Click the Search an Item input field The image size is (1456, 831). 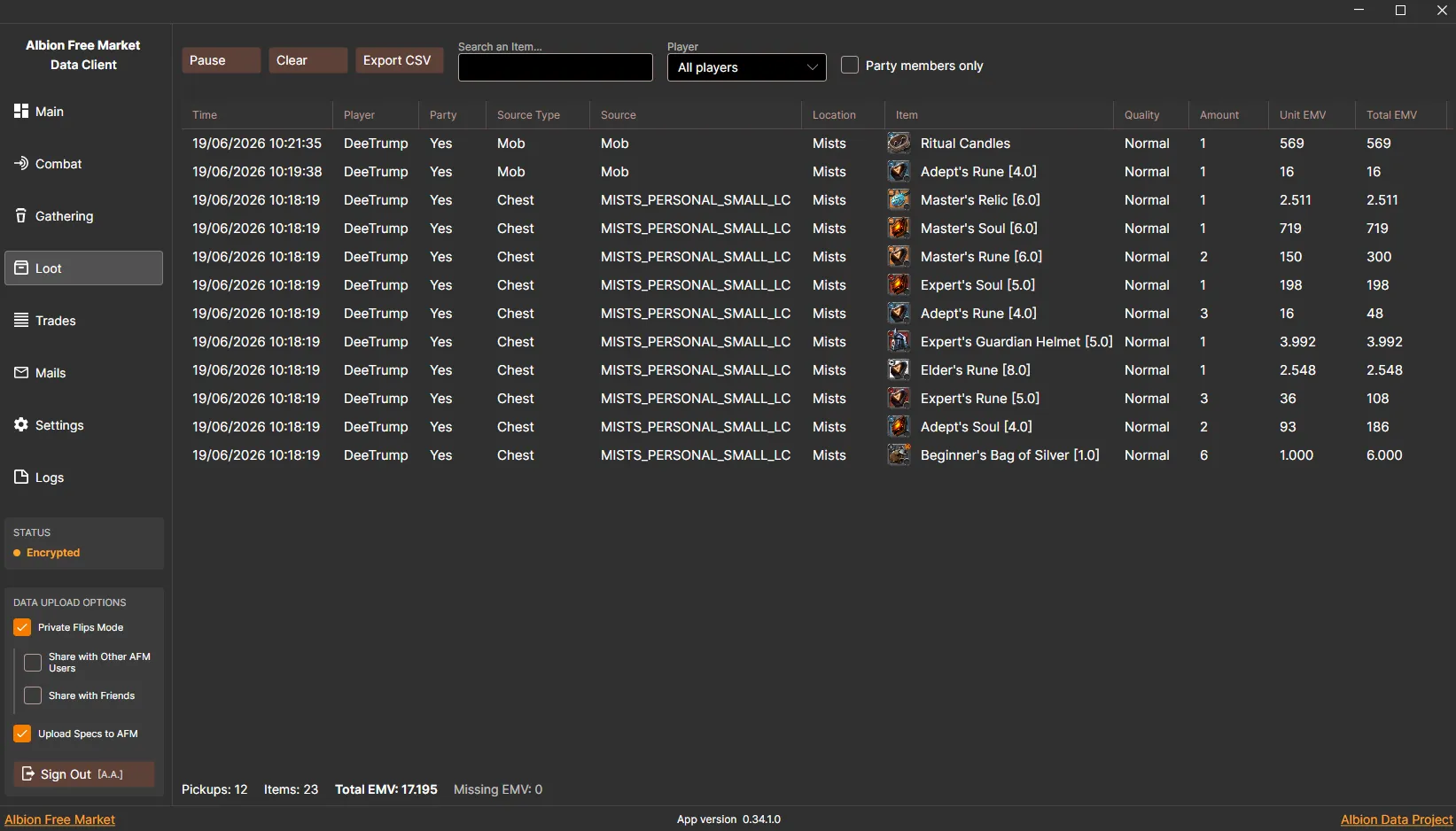(556, 67)
